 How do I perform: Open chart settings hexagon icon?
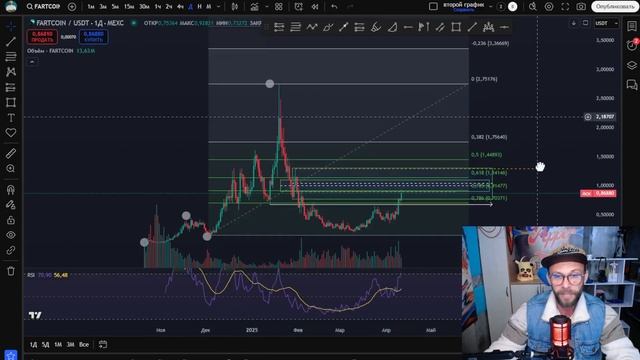(549, 7)
